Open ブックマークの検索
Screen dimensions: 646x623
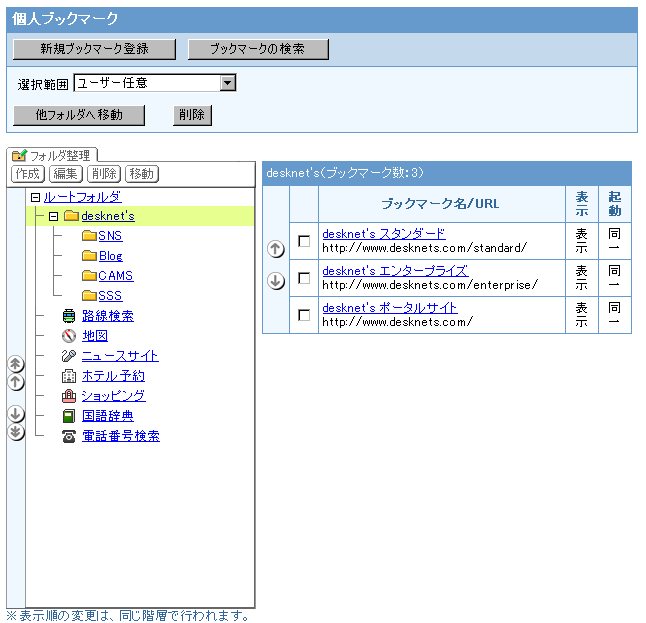tap(258, 49)
